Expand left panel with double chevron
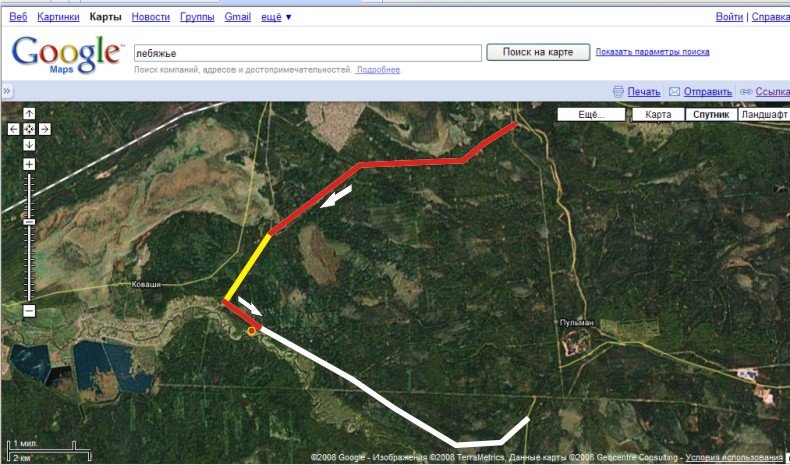Image resolution: width=790 pixels, height=465 pixels. pos(7,91)
